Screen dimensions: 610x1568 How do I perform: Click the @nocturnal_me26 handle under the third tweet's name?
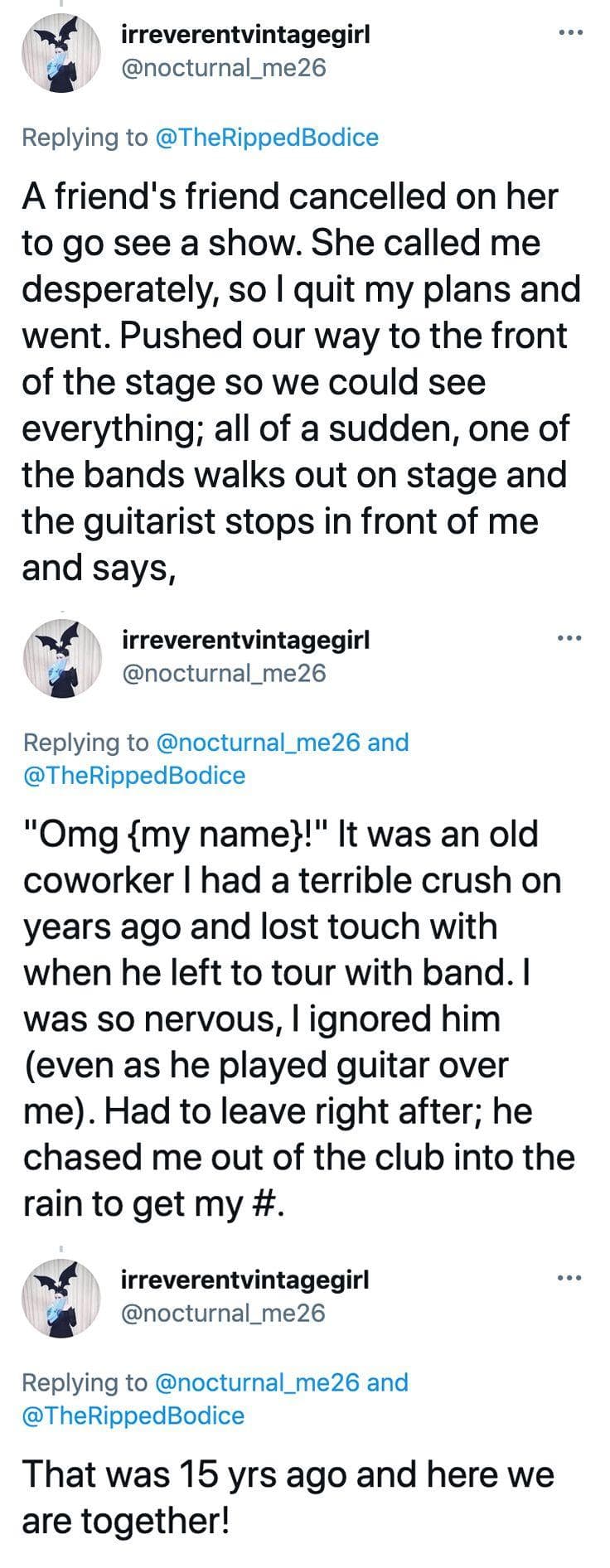[x=224, y=1312]
